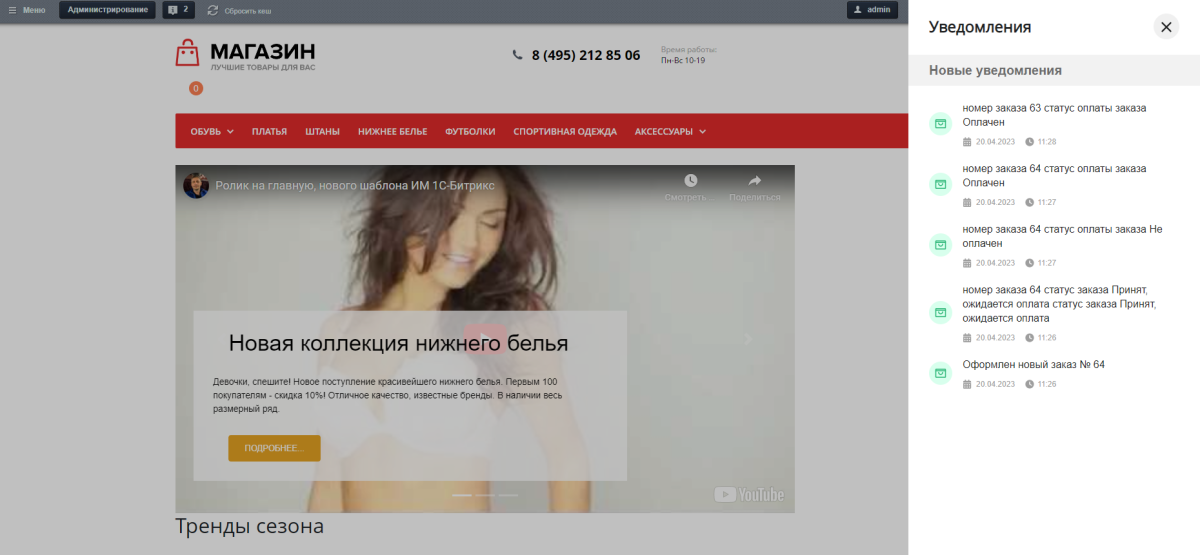The image size is (1200, 555).
Task: Click envelope icon for Оформлен новый заказ
Action: [940, 373]
